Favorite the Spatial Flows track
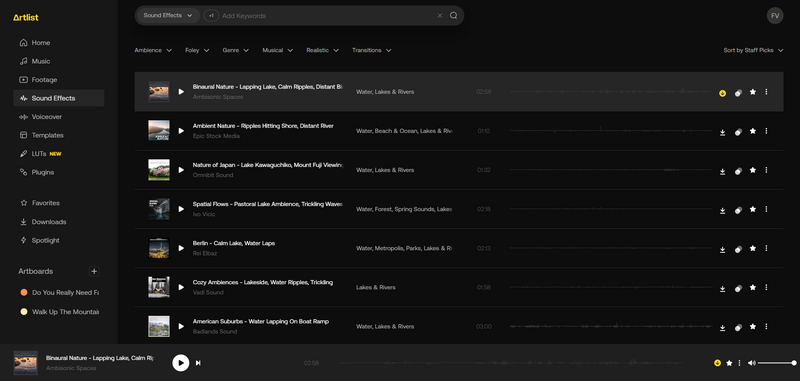 pyautogui.click(x=753, y=209)
